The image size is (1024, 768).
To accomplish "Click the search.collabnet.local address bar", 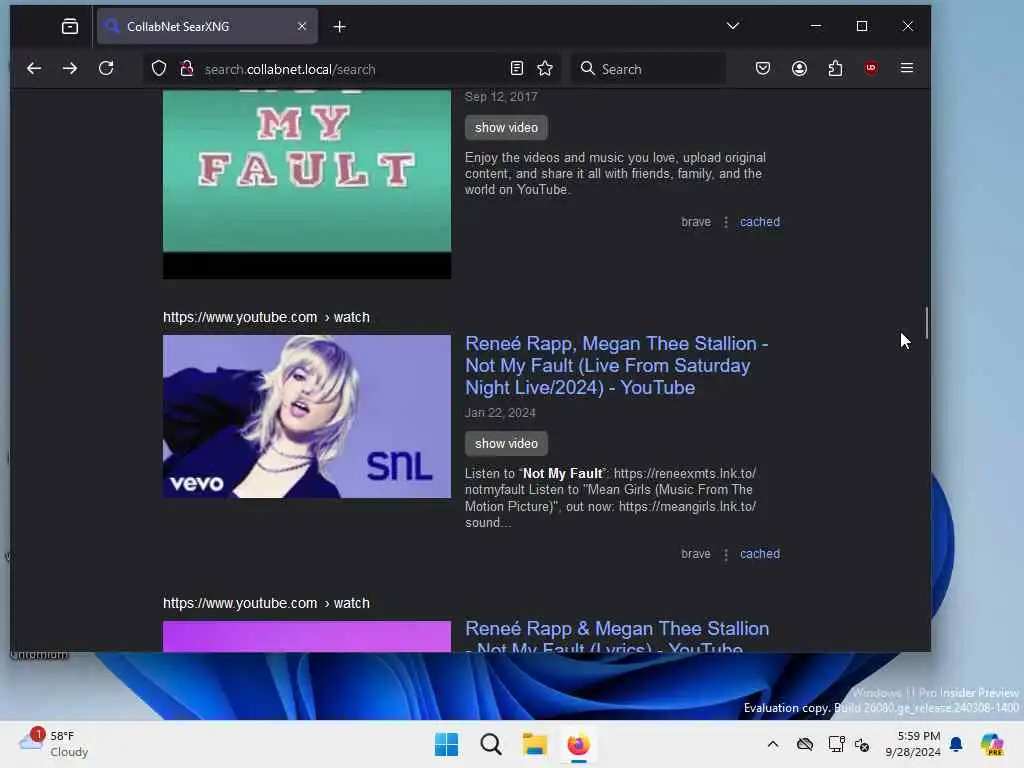I will coord(353,69).
